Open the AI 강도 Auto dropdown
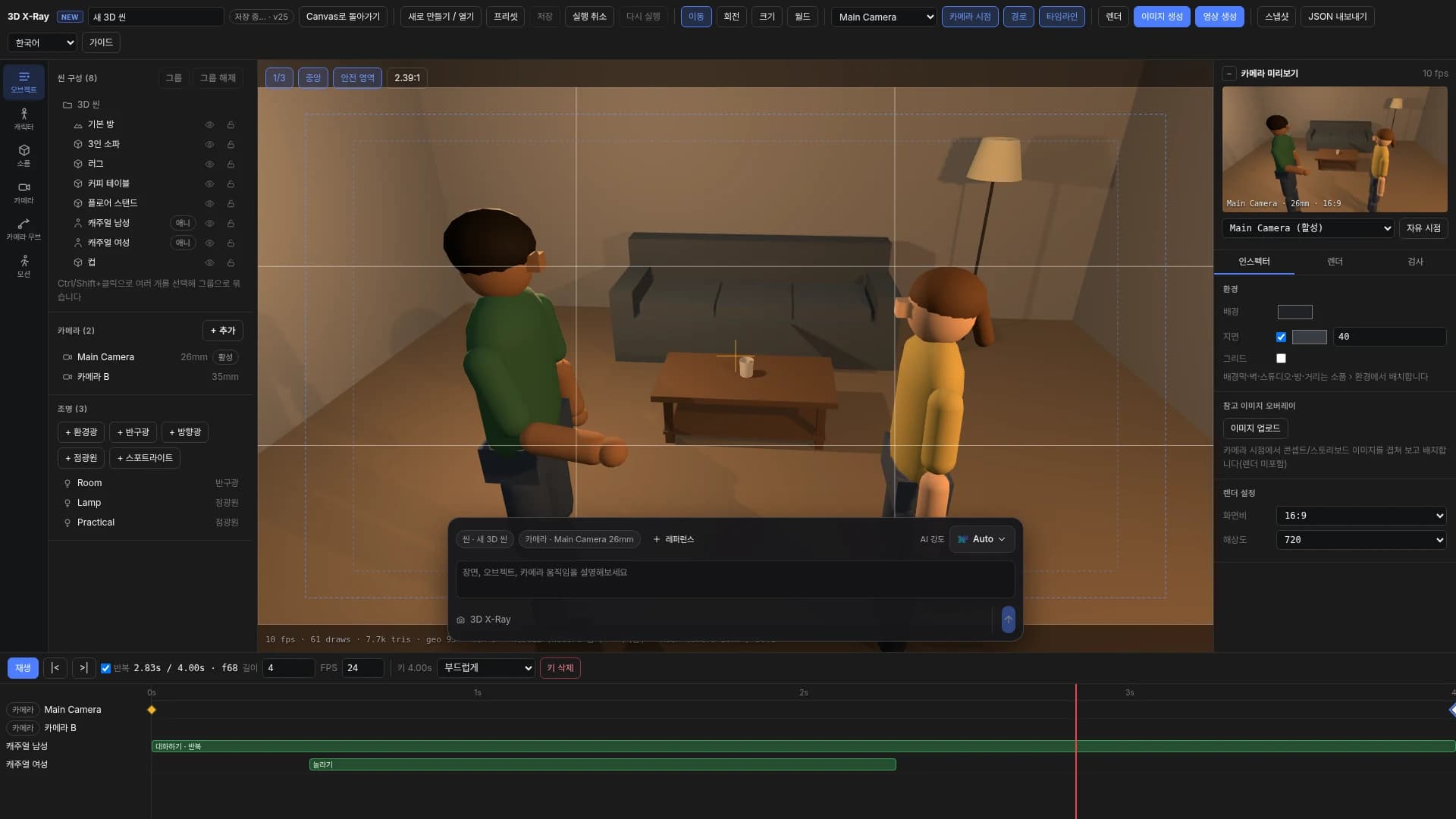1456x819 pixels. pyautogui.click(x=982, y=539)
